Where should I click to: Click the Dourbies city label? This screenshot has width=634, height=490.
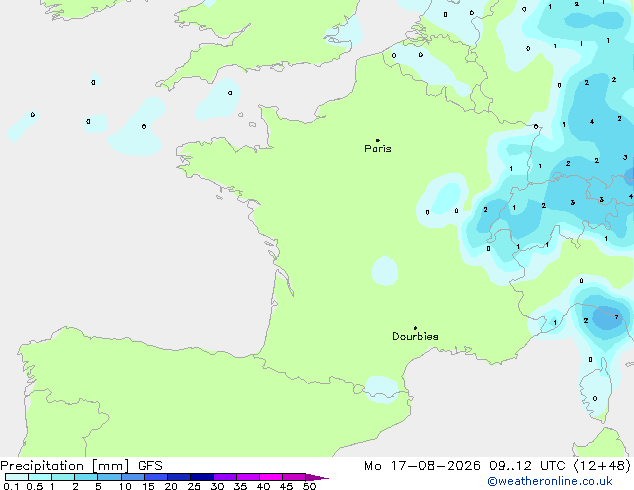click(x=415, y=336)
